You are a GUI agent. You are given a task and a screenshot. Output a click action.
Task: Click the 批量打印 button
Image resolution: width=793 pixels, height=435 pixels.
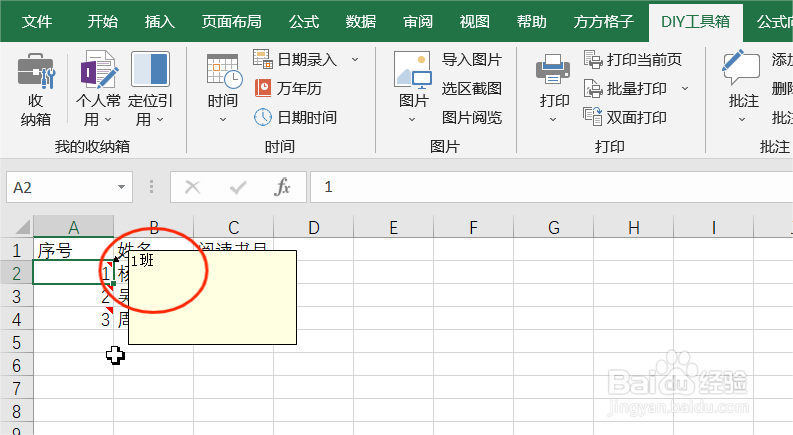point(625,89)
